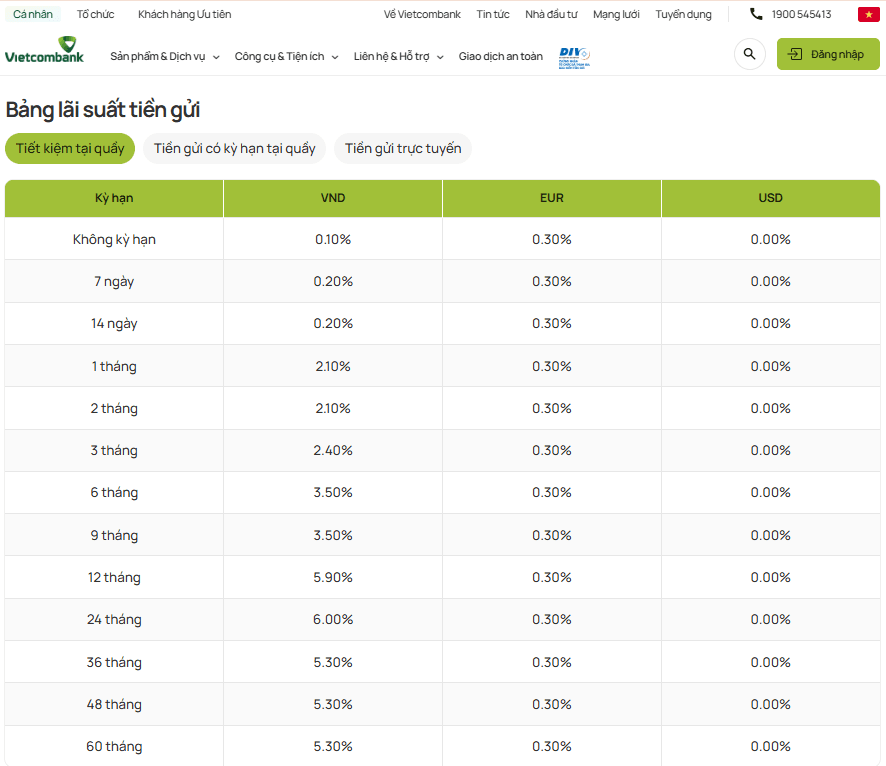This screenshot has width=886, height=766.
Task: Open the Về Vietcombank link
Action: [422, 14]
